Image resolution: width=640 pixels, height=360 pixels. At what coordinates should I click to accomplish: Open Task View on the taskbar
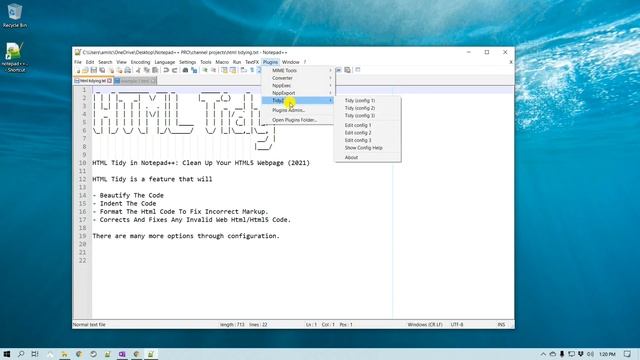click(x=35, y=354)
